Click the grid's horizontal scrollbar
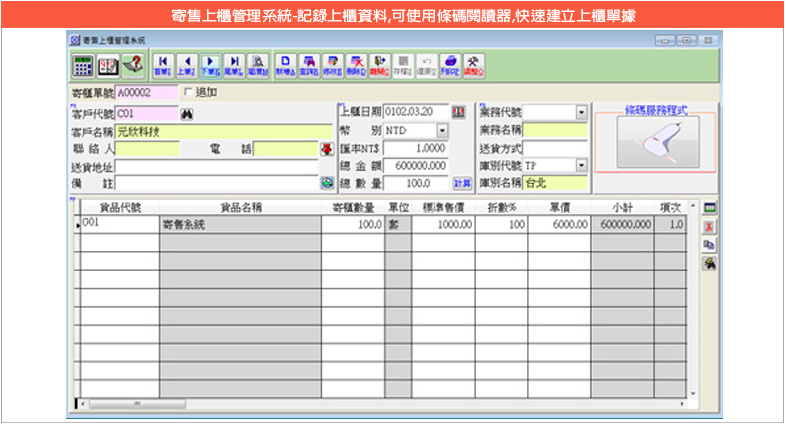 tap(380, 403)
